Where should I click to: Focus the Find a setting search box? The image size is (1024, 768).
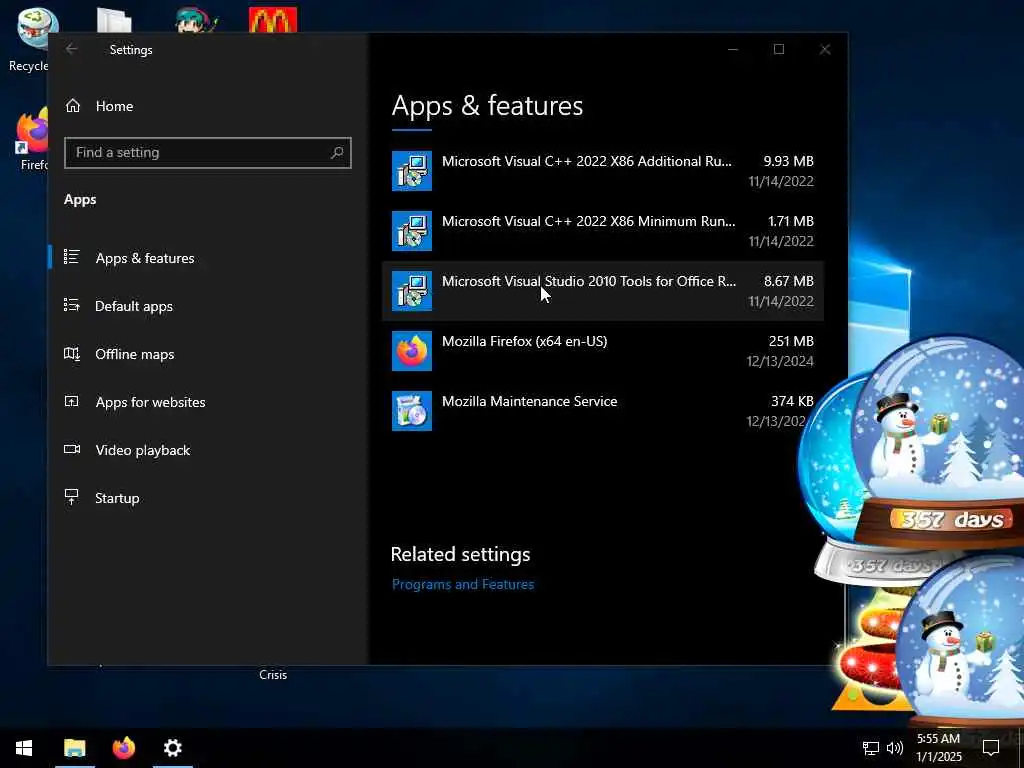tap(208, 152)
